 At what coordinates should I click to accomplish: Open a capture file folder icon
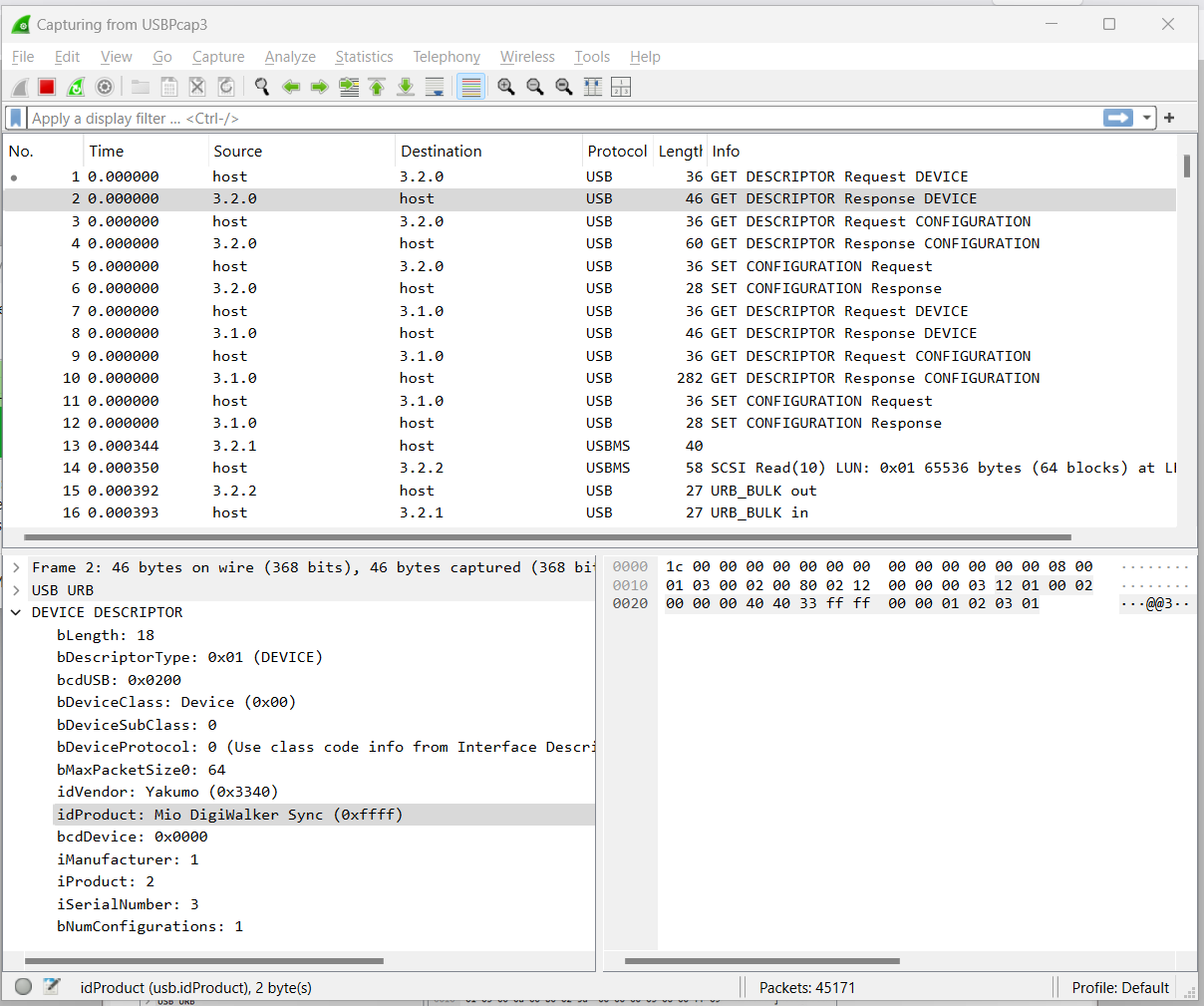(x=141, y=87)
